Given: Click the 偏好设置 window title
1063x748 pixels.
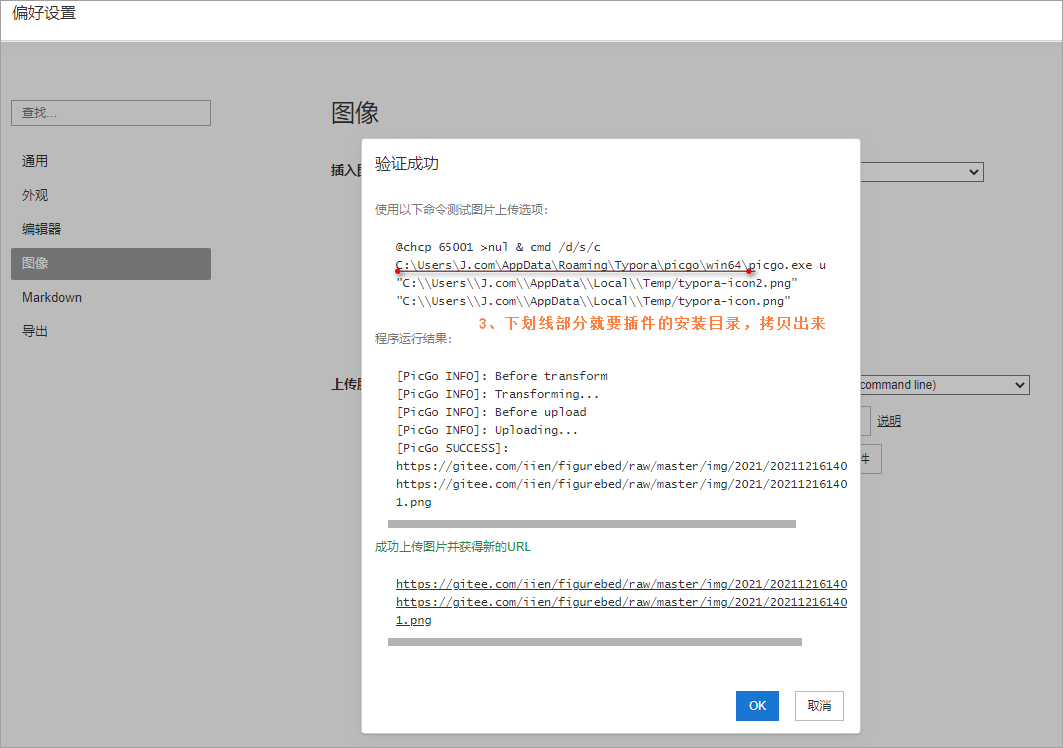Looking at the screenshot, I should tap(44, 13).
